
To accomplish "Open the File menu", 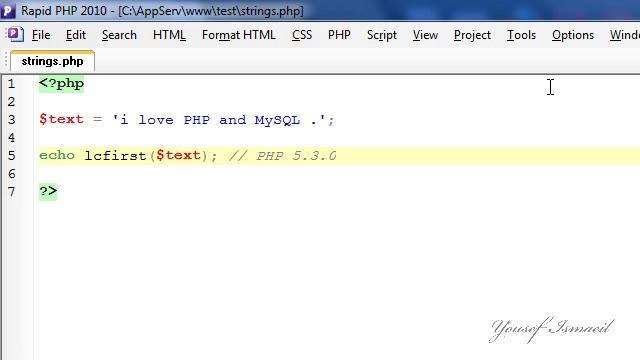I will pyautogui.click(x=41, y=35).
